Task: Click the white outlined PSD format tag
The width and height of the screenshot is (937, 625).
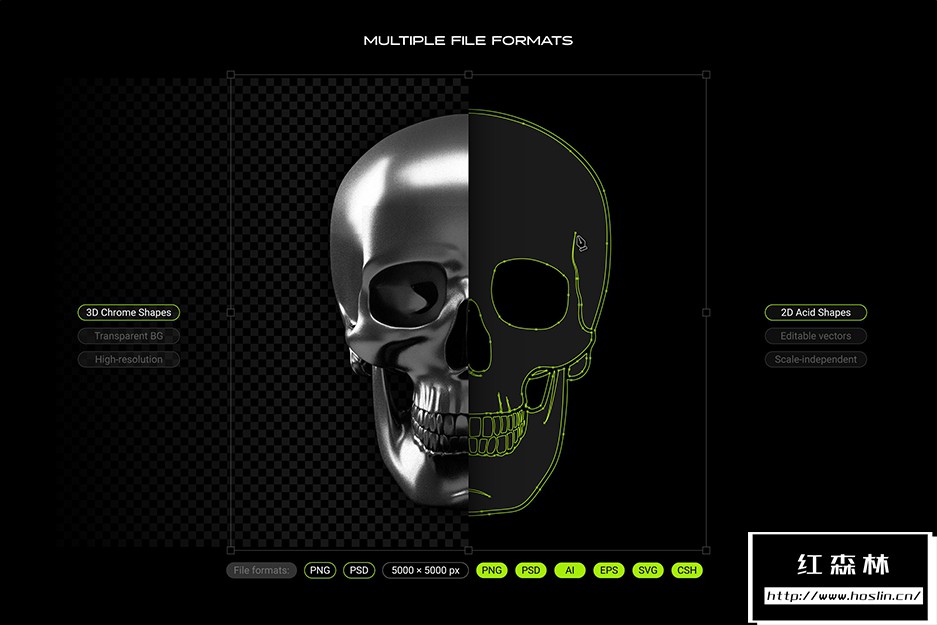Action: [x=359, y=570]
